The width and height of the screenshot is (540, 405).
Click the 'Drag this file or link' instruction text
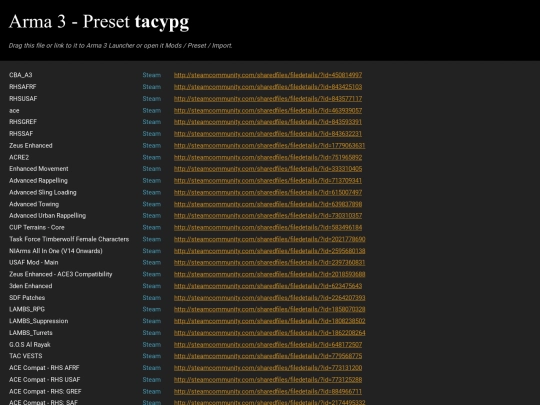point(121,45)
